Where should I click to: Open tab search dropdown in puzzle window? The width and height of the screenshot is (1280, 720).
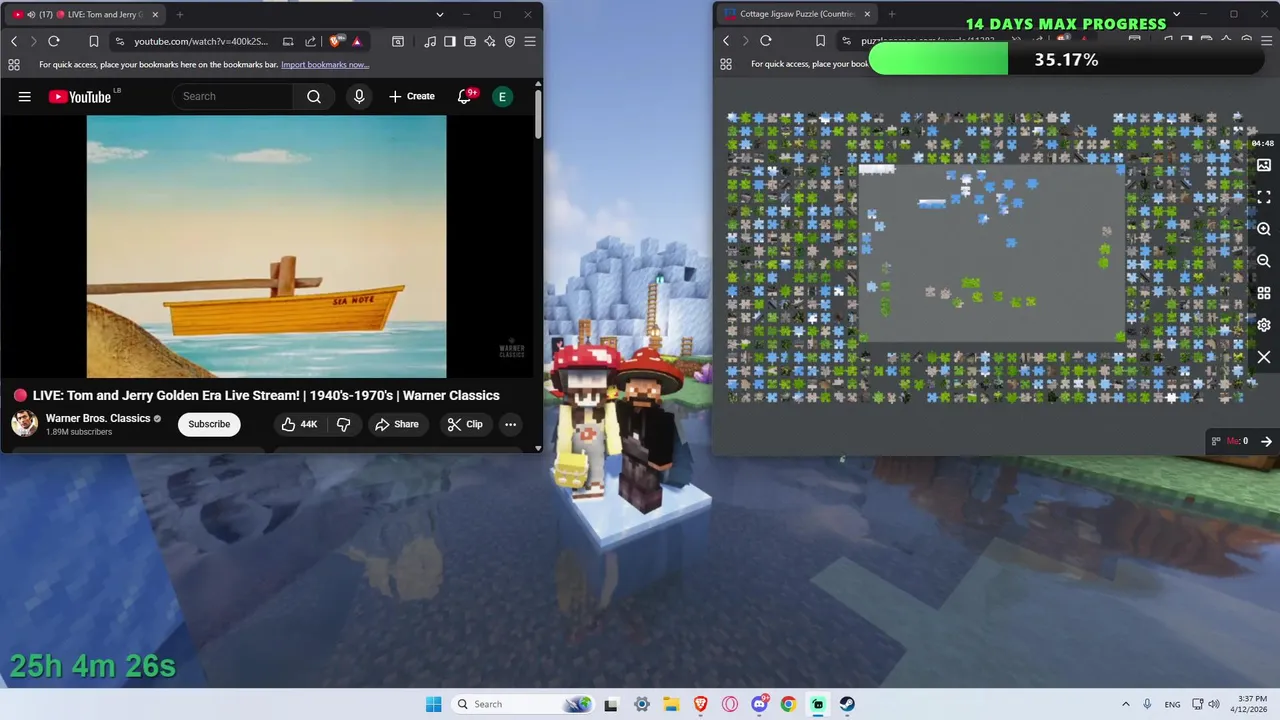[1176, 14]
